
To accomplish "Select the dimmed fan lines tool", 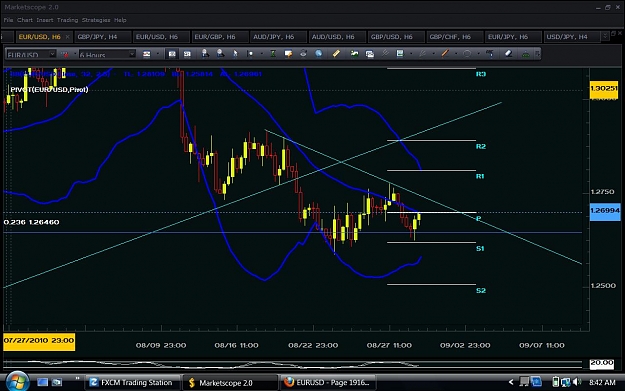I will tap(423, 53).
